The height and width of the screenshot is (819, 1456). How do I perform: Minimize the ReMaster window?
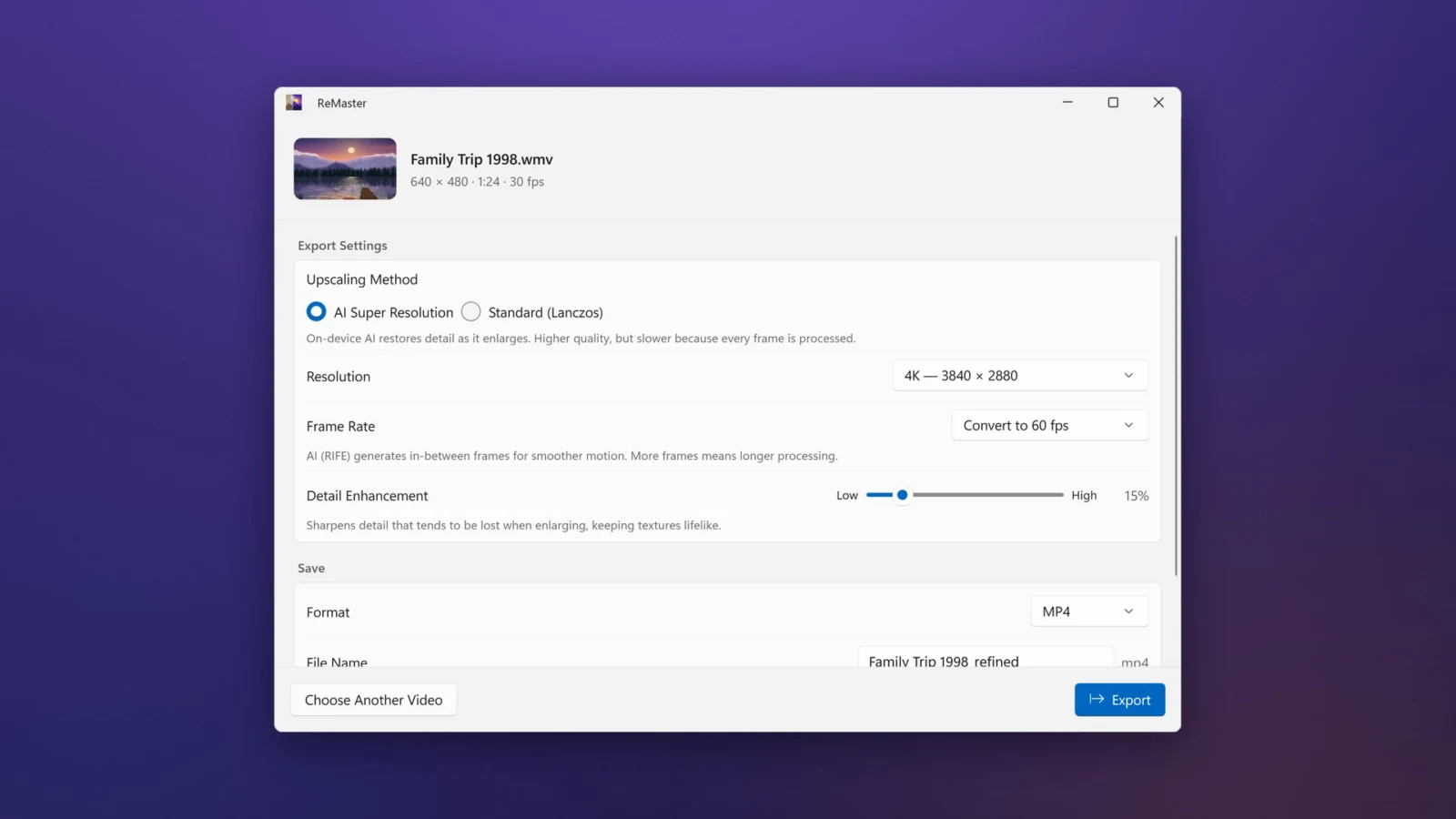[1067, 103]
